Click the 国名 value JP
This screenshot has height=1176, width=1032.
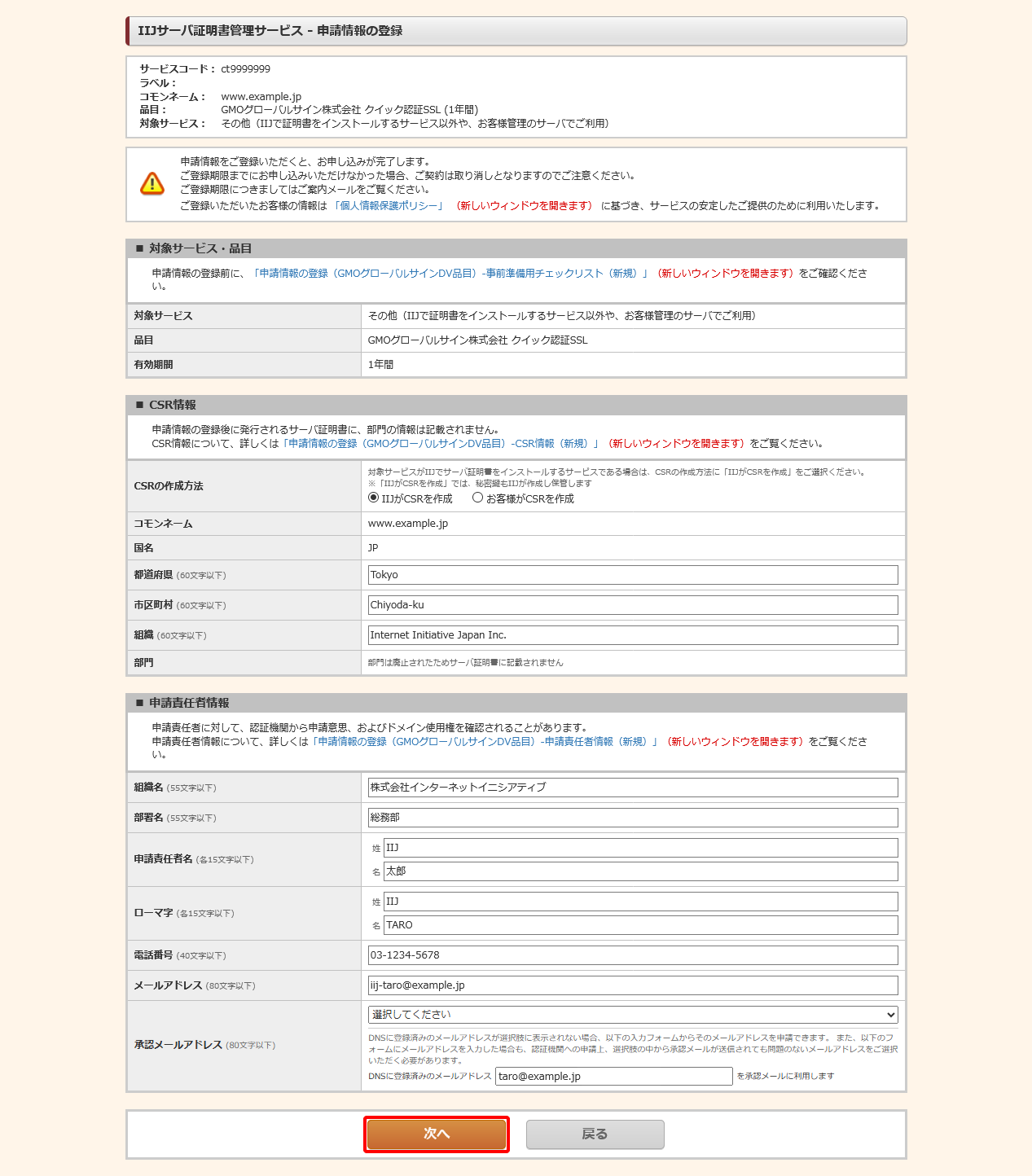click(373, 548)
